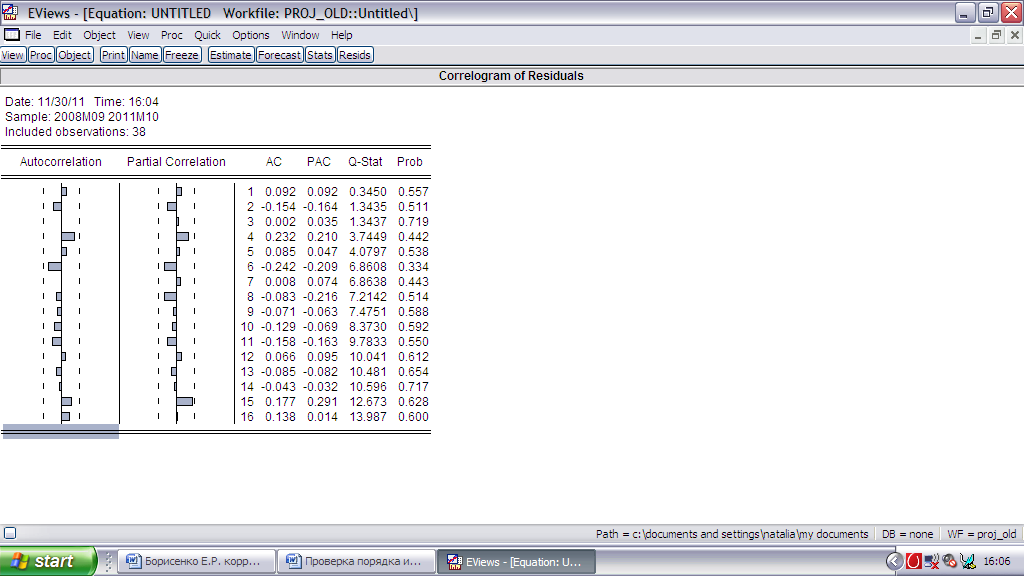Click the WF = proj_old status entry

(x=982, y=534)
